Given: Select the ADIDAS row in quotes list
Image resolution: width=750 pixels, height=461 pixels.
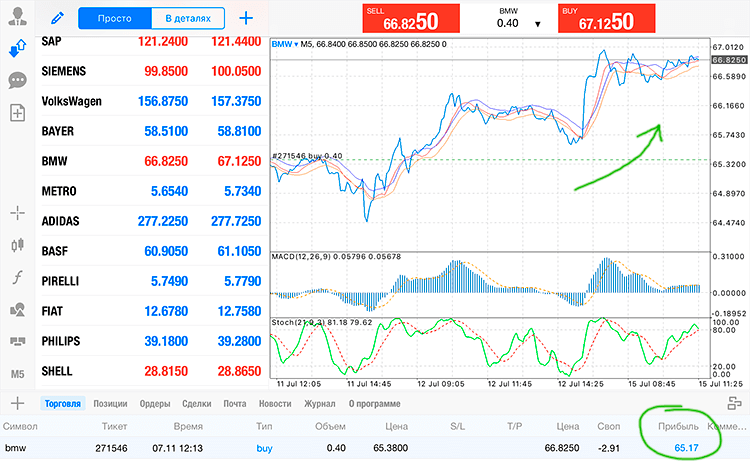Looking at the screenshot, I should click(x=151, y=221).
